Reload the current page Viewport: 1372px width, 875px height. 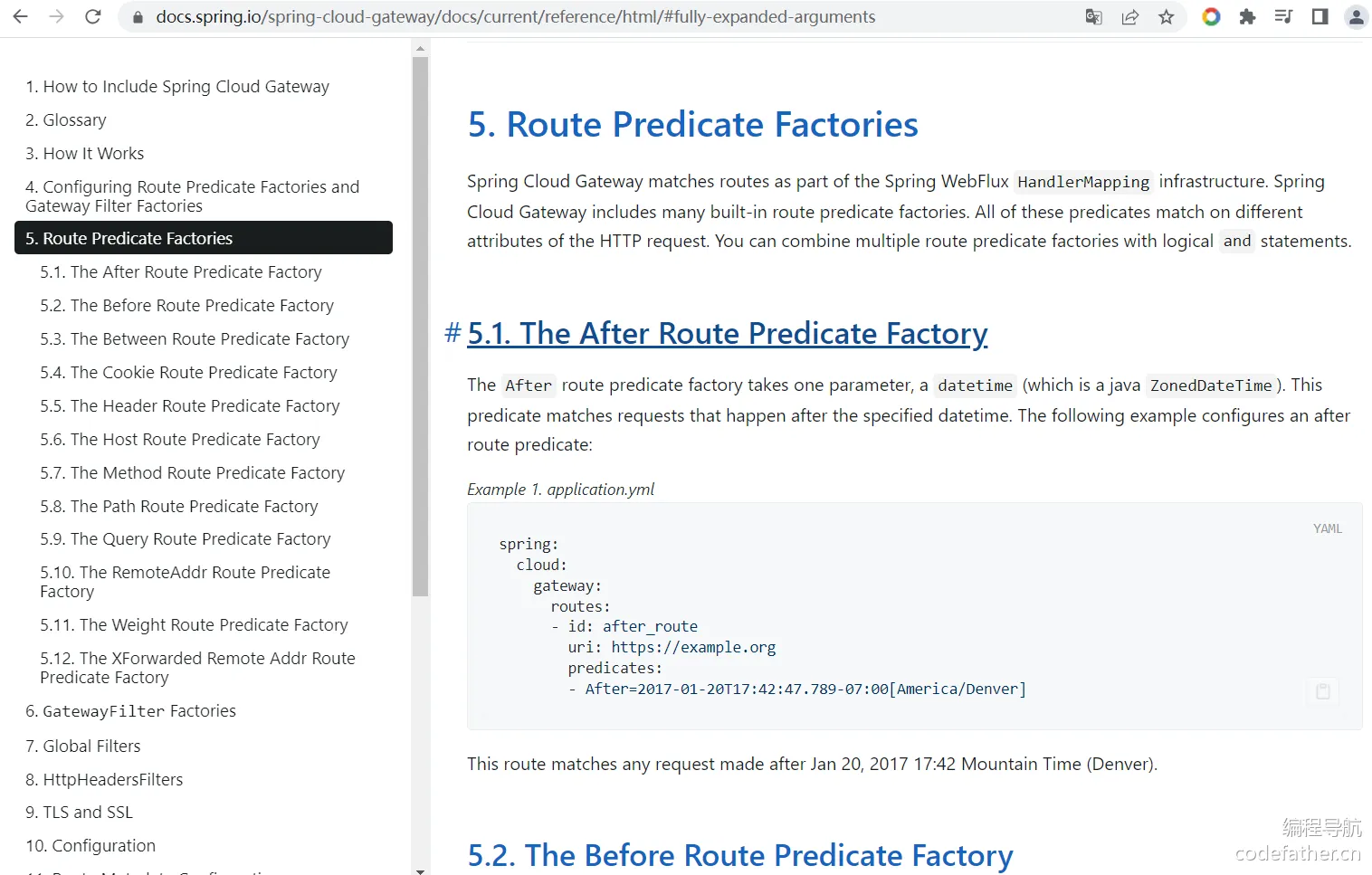point(92,16)
